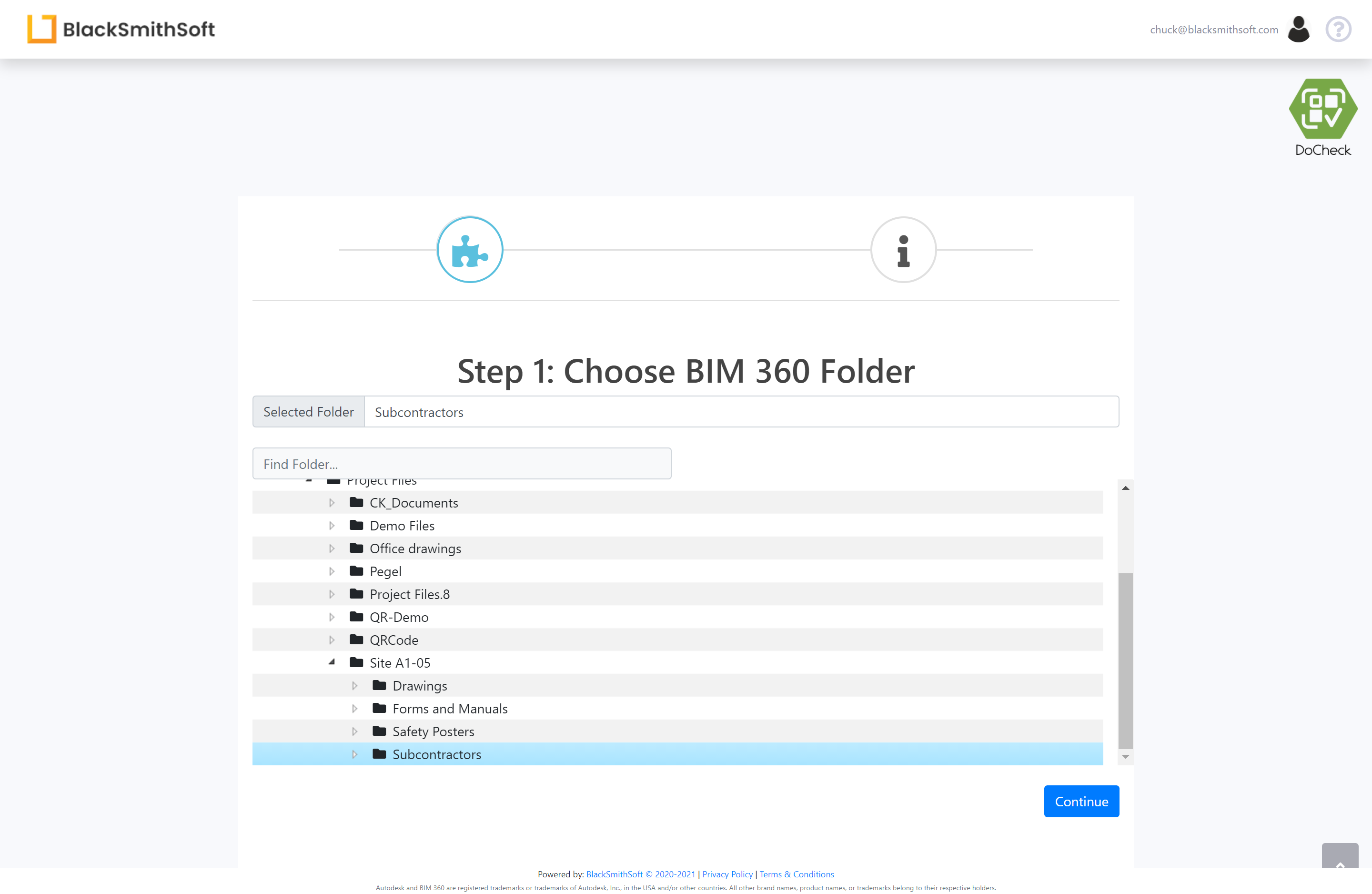Click the help question mark icon

tap(1338, 30)
